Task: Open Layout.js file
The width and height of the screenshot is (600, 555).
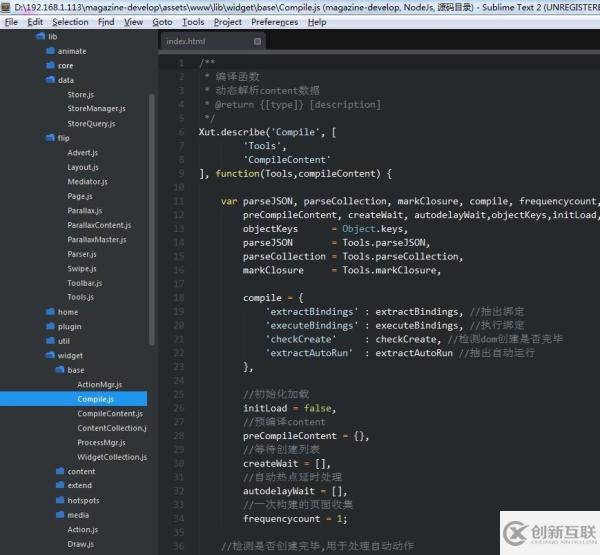Action: 83,167
